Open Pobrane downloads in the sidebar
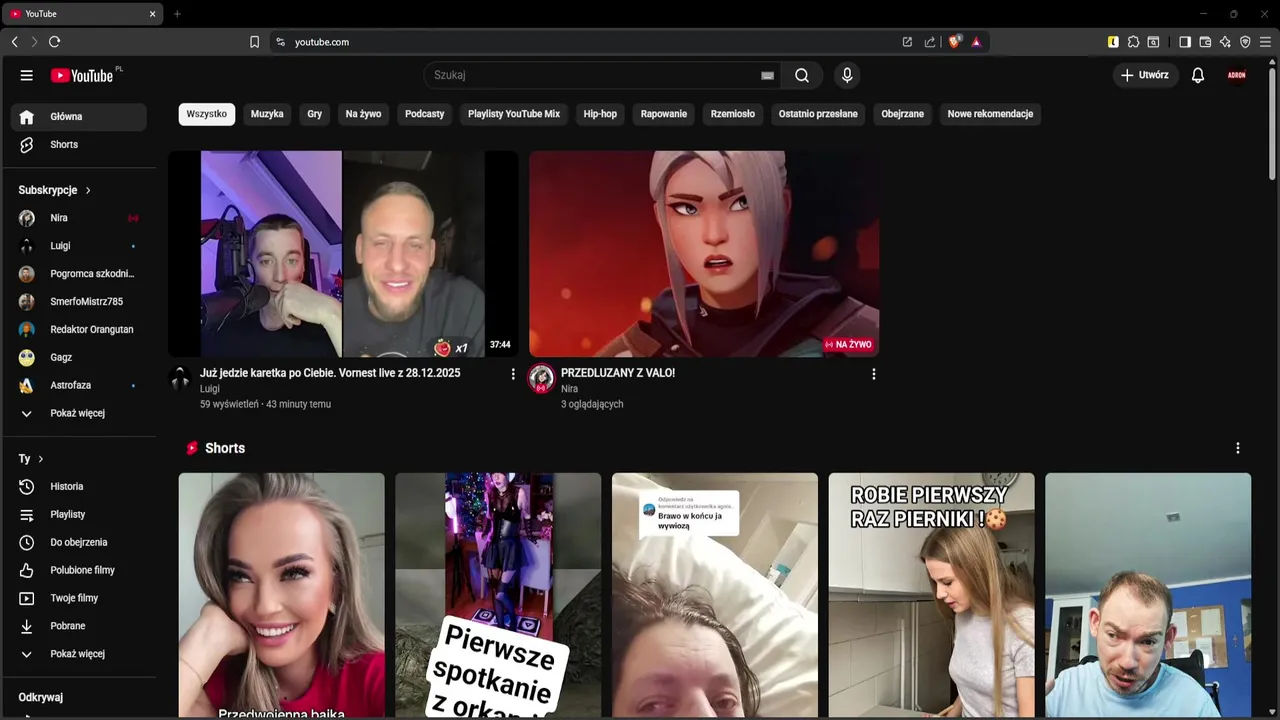This screenshot has height=720, width=1280. [79, 627]
